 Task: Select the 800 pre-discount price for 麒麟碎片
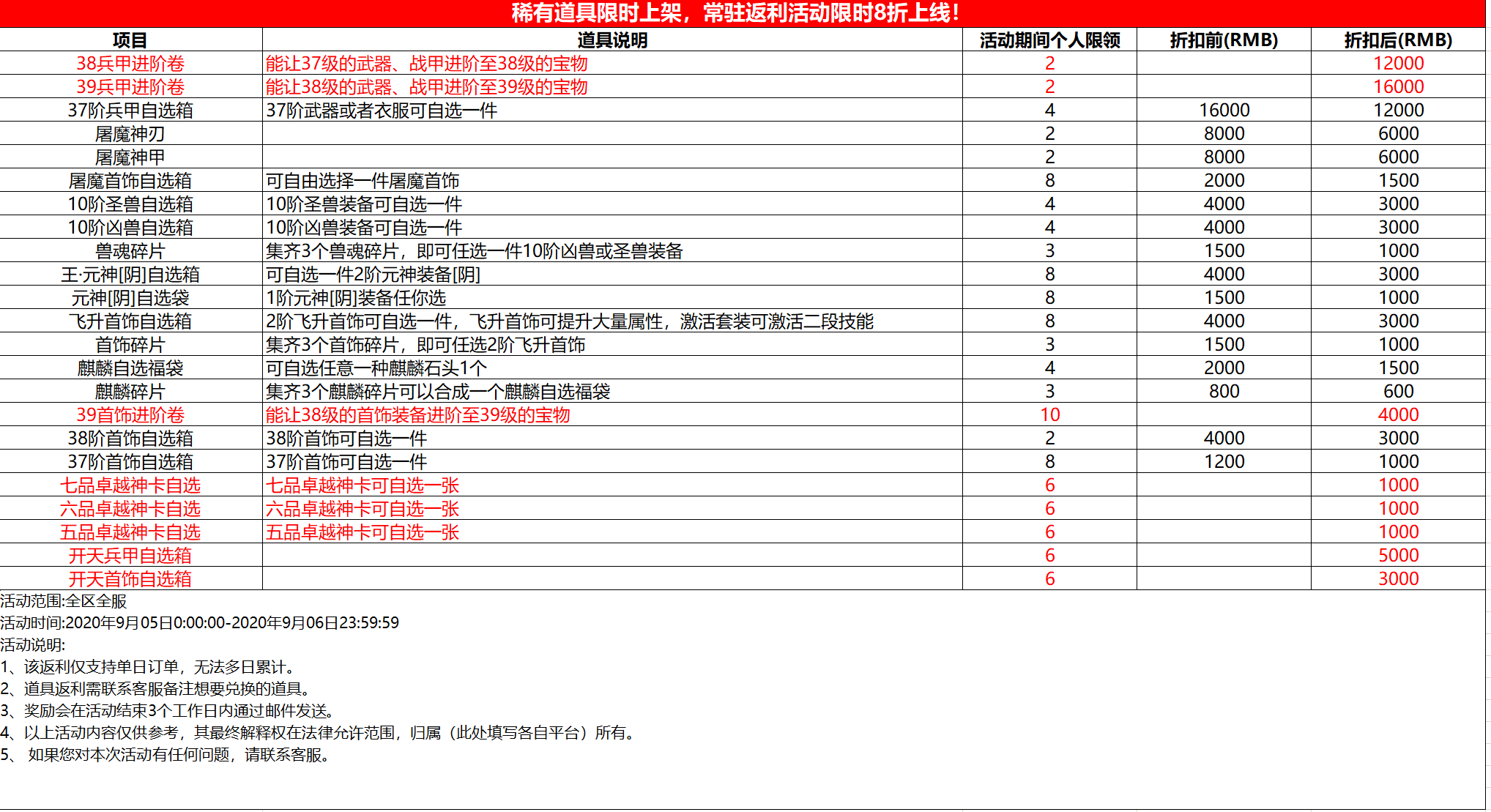(x=1224, y=391)
